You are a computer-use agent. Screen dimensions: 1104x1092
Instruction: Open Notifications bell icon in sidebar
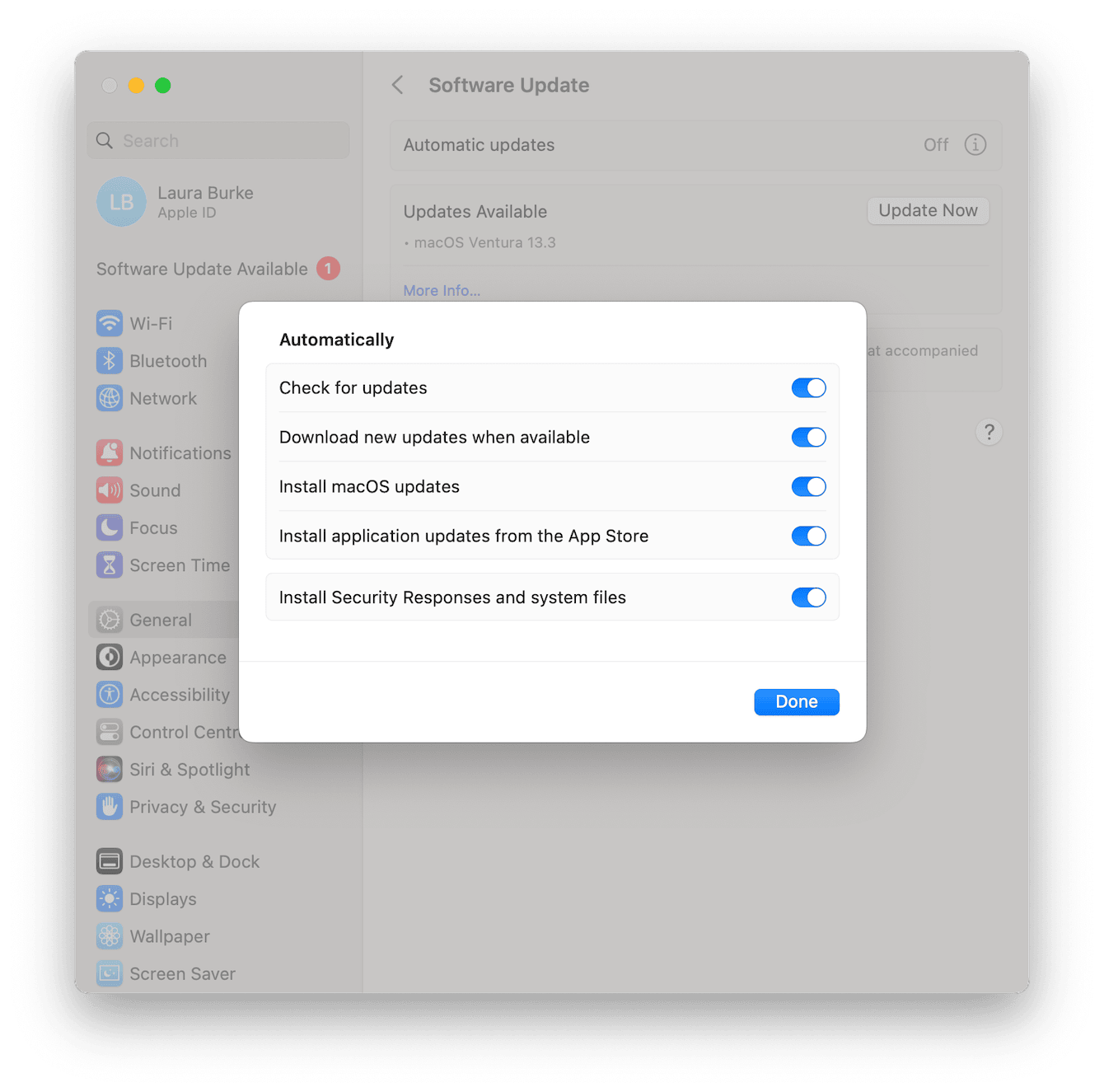point(110,452)
